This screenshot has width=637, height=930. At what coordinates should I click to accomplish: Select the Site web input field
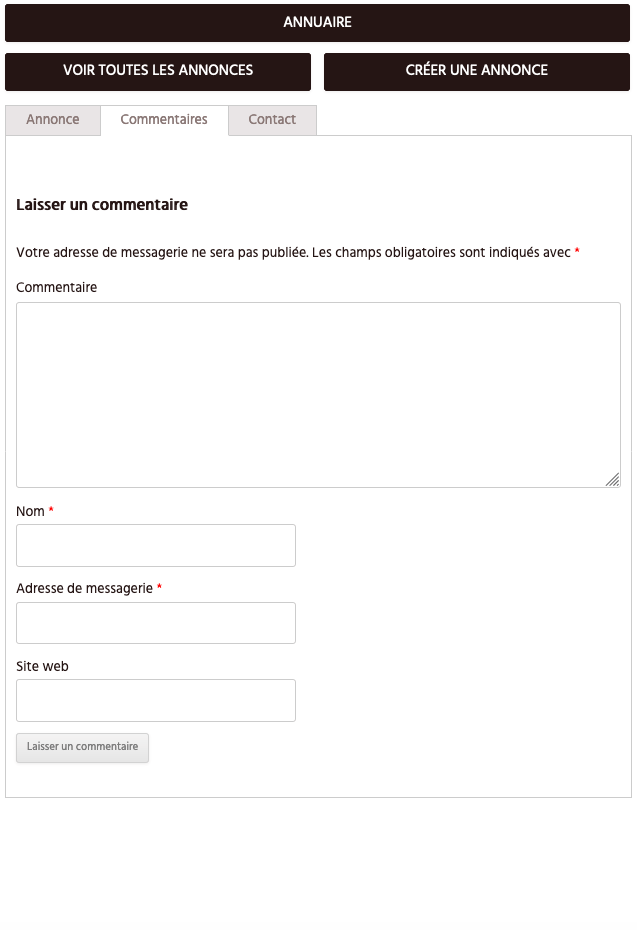156,700
